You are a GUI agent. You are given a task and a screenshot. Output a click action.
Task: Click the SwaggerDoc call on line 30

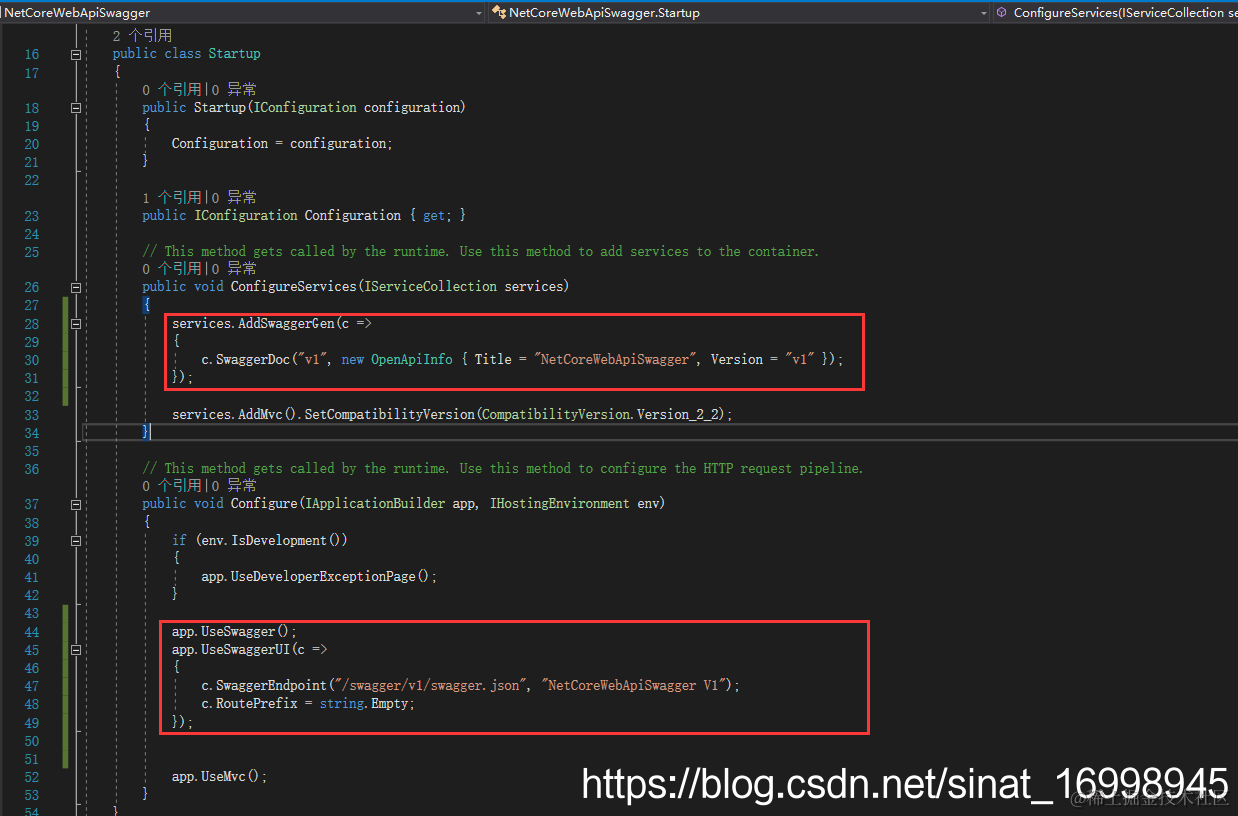(252, 360)
